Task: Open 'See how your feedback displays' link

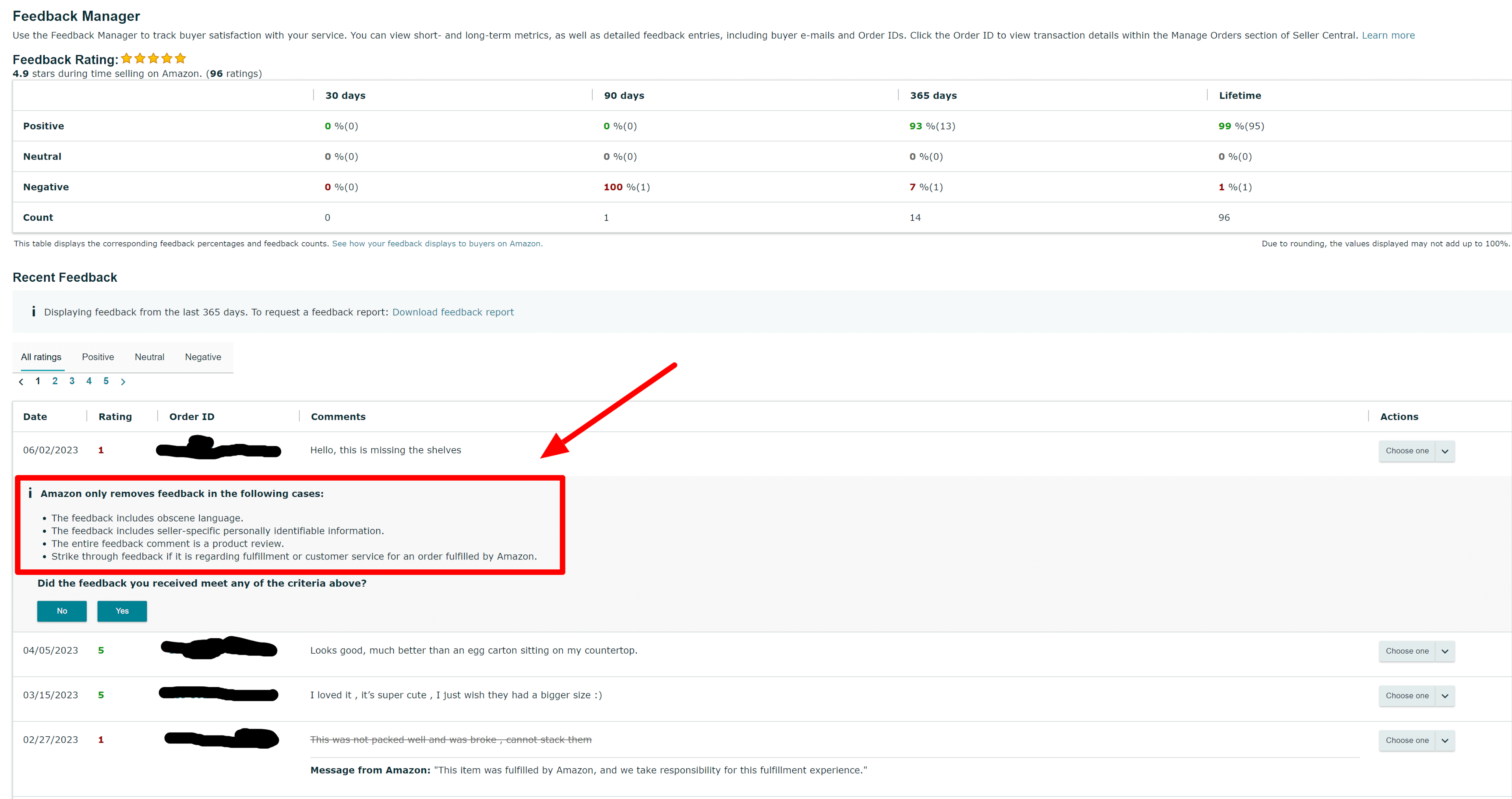Action: pyautogui.click(x=437, y=243)
